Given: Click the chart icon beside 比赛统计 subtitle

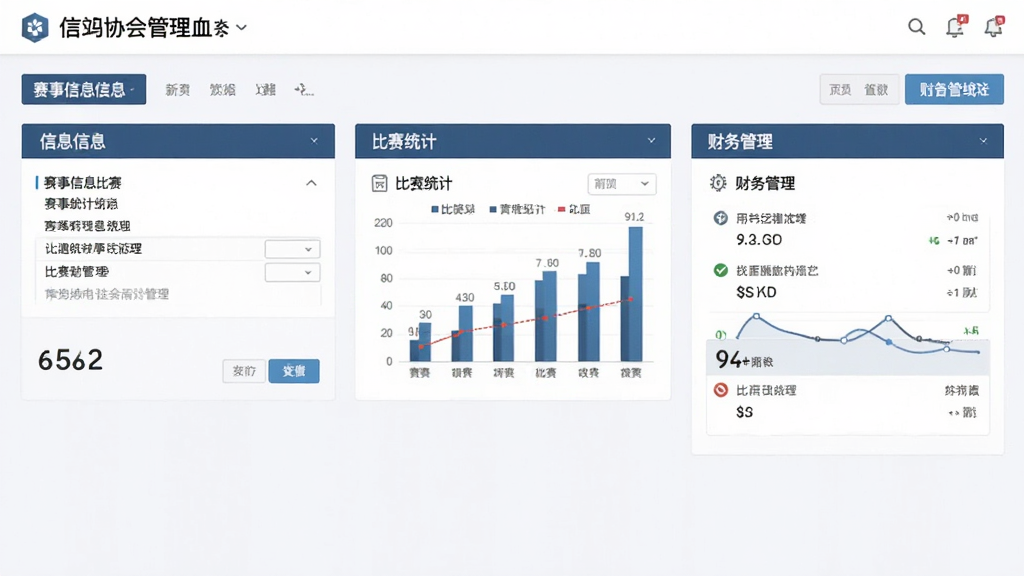Looking at the screenshot, I should [x=379, y=184].
